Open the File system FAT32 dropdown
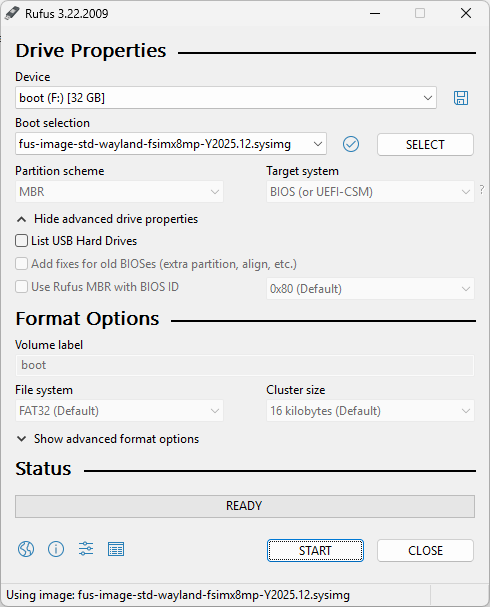 (119, 411)
